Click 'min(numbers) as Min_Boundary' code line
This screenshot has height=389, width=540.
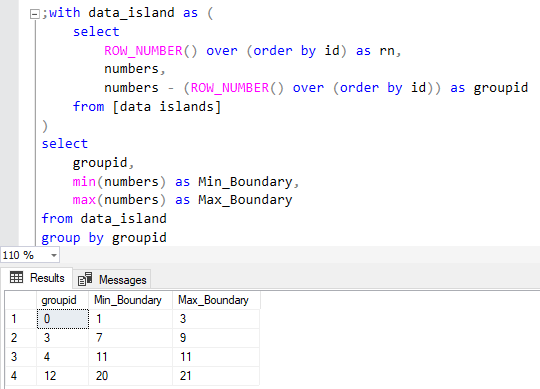[x=186, y=181]
